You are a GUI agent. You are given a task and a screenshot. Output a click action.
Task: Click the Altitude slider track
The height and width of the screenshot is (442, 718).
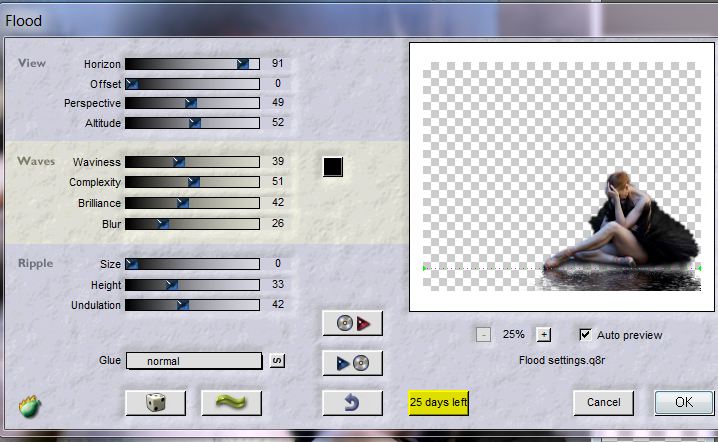click(x=192, y=123)
